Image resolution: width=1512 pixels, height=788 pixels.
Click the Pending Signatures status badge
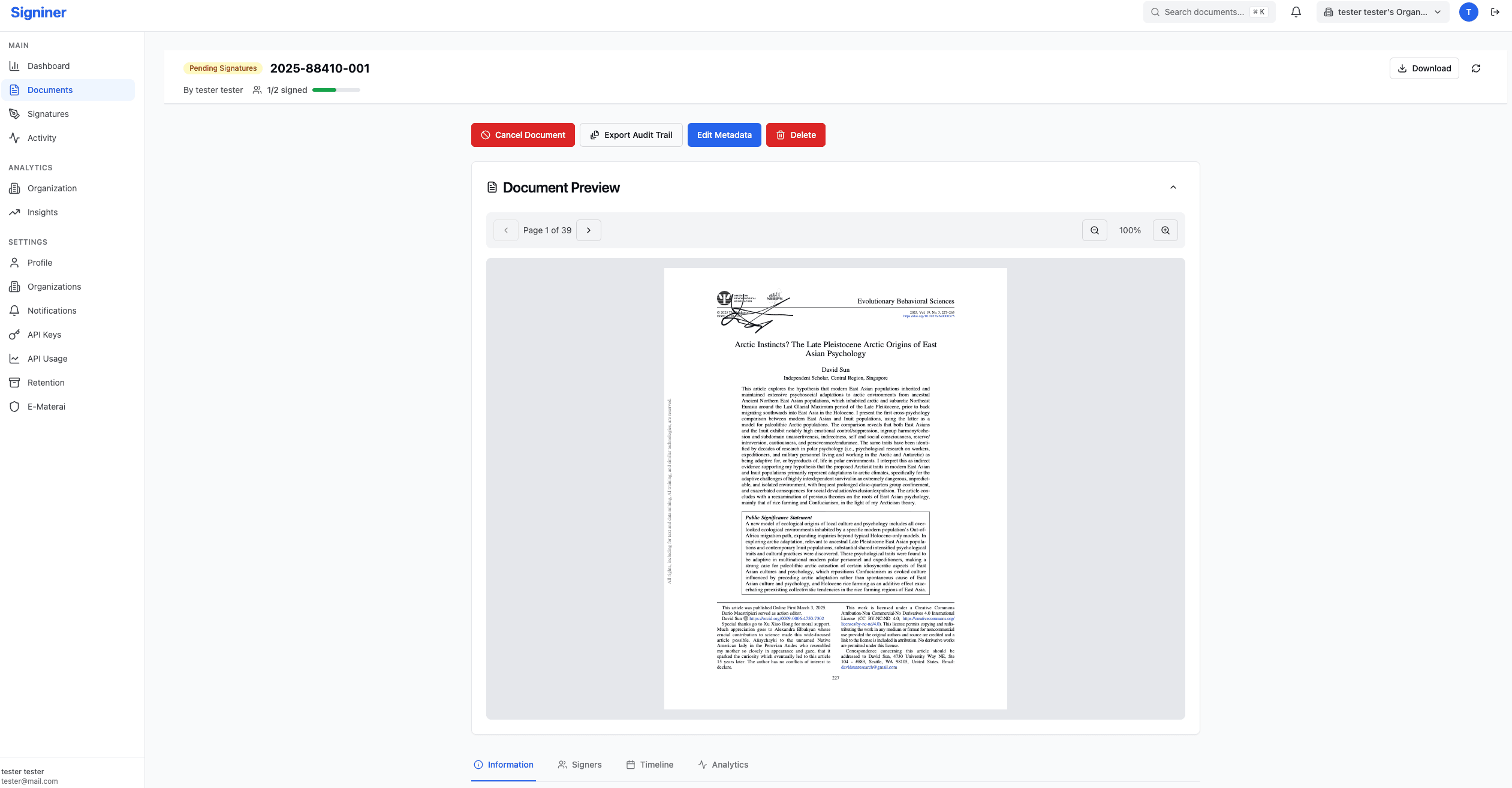pyautogui.click(x=222, y=68)
